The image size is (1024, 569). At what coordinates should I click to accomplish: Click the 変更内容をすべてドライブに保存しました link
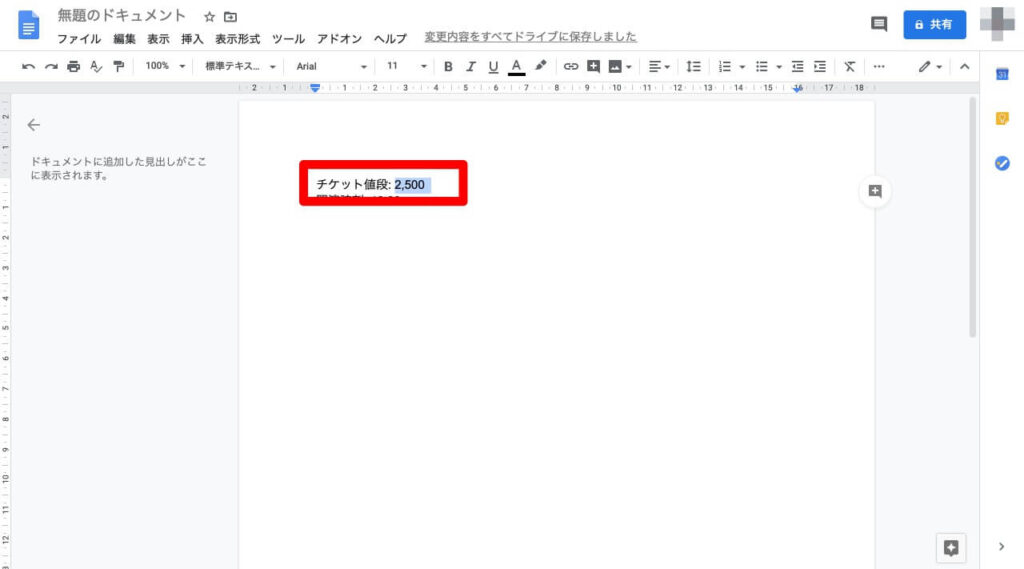pyautogui.click(x=530, y=37)
